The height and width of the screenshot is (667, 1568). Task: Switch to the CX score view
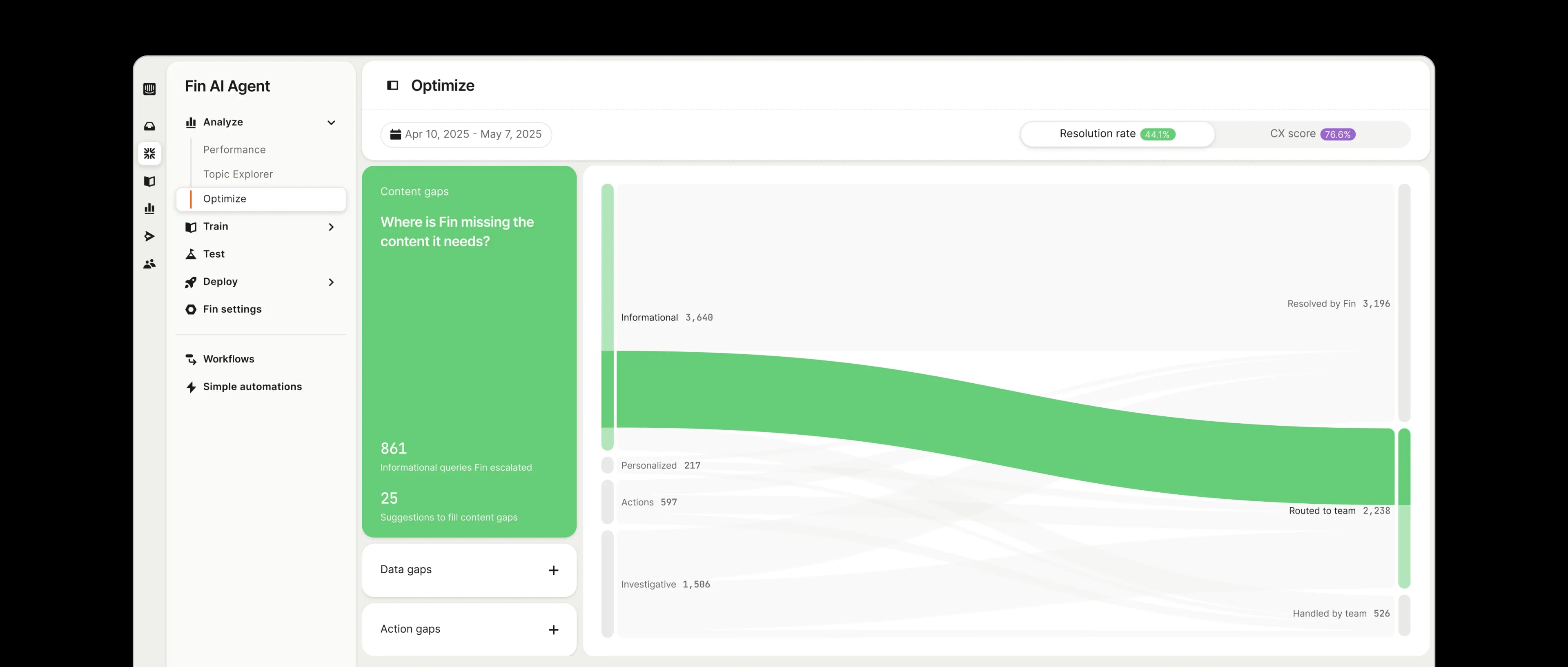(1312, 134)
